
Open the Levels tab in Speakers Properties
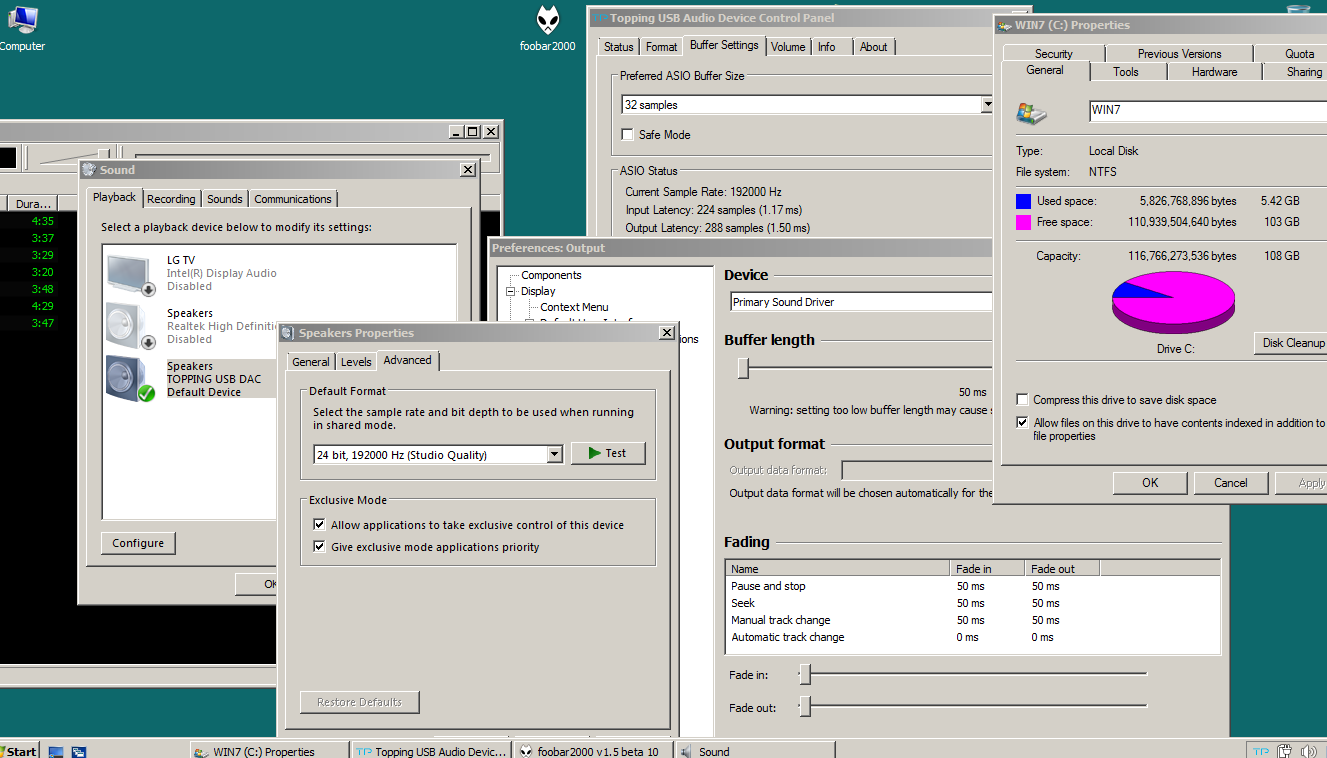[x=356, y=362]
